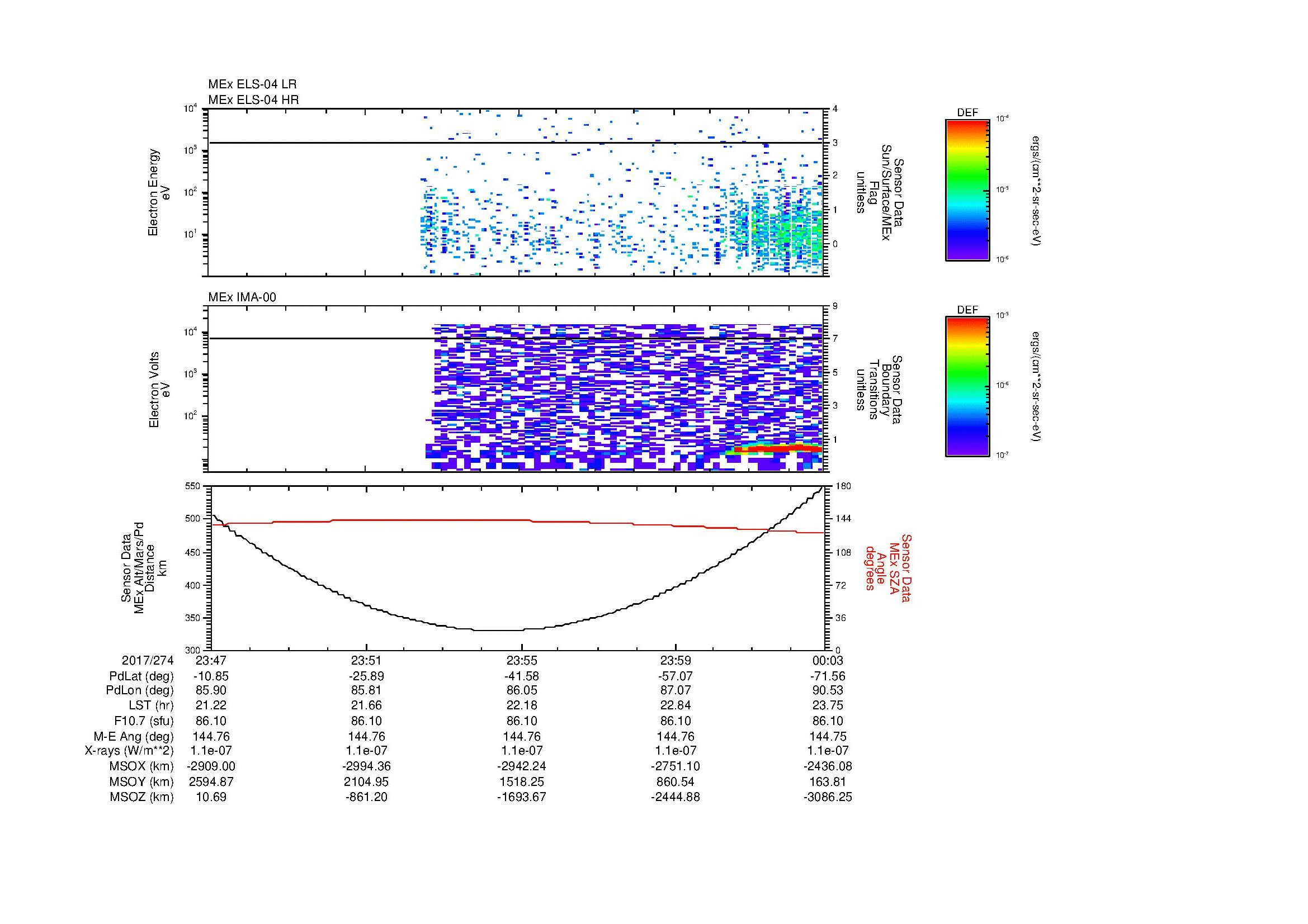Click the 'MEx ELS-04 HR' title
Screen dimensions: 1308x924
[253, 99]
